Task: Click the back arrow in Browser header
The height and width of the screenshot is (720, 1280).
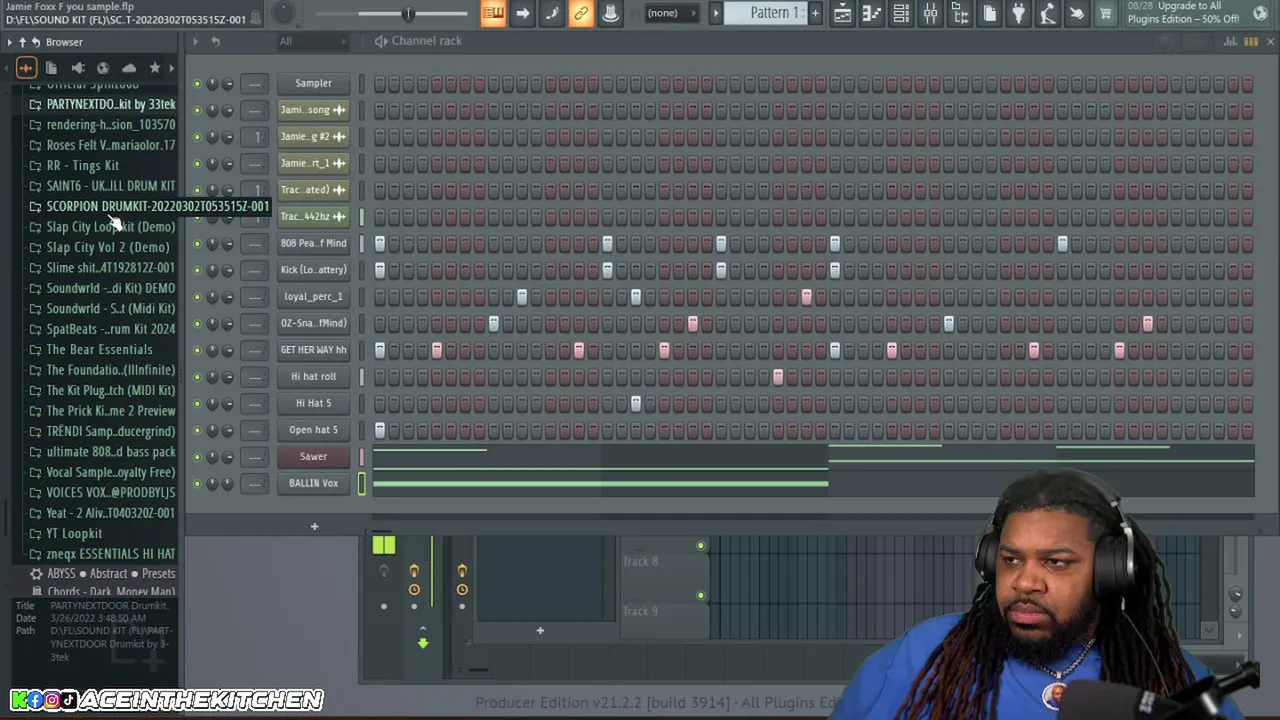Action: (35, 42)
